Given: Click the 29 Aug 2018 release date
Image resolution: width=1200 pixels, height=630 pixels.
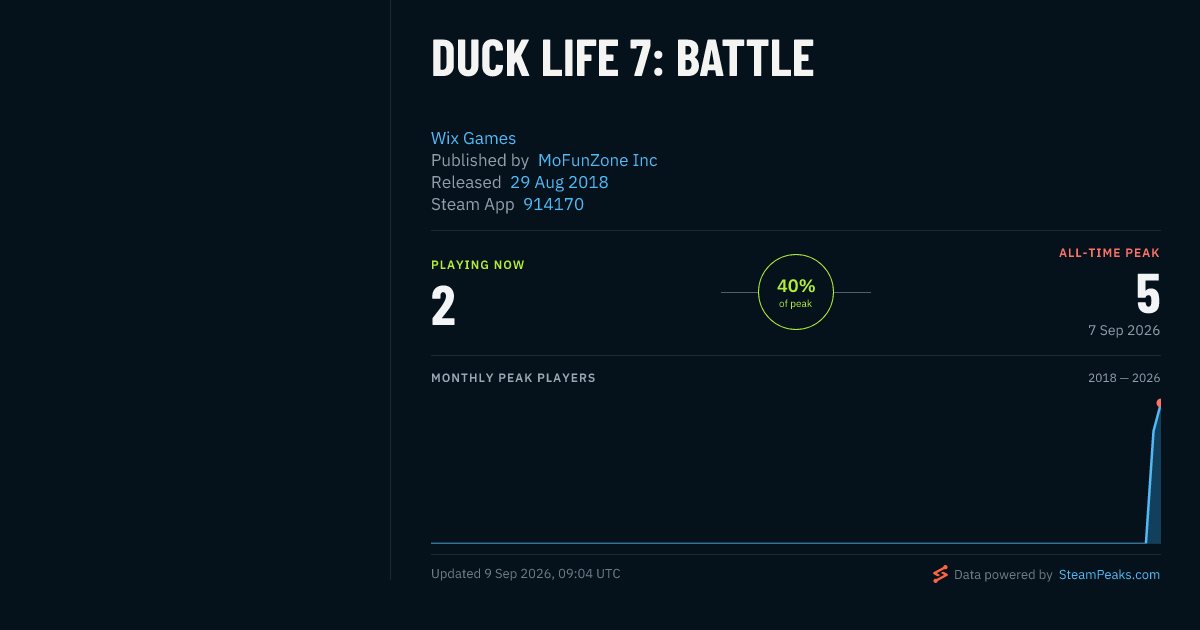Looking at the screenshot, I should 559,182.
